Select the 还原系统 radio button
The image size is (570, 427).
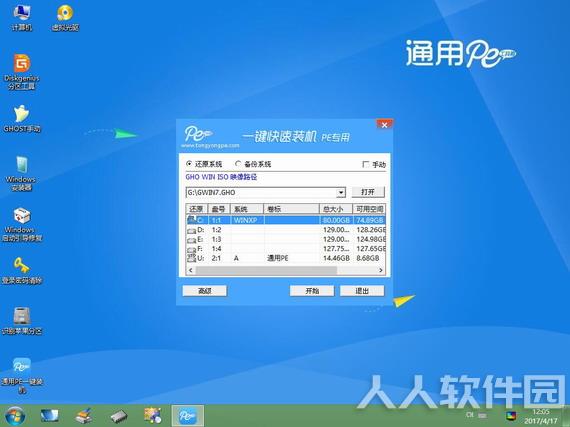pyautogui.click(x=189, y=164)
